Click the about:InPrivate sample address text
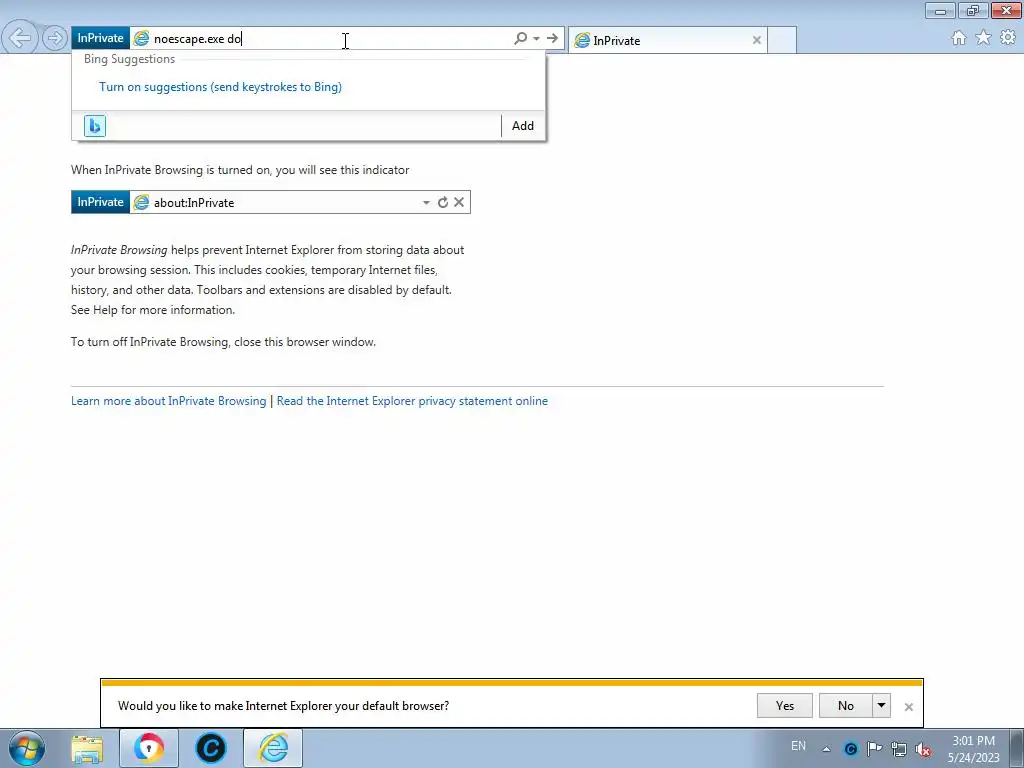 [194, 202]
